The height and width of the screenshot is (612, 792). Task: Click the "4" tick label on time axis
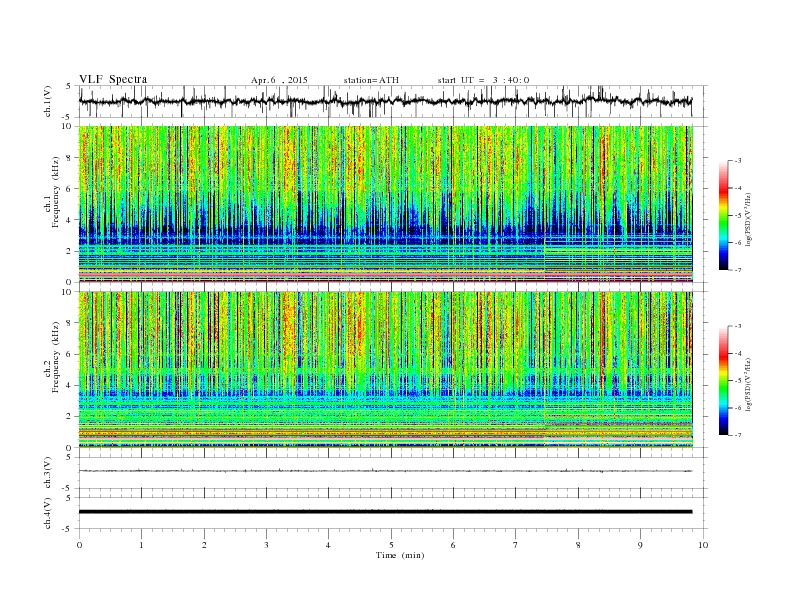[329, 545]
